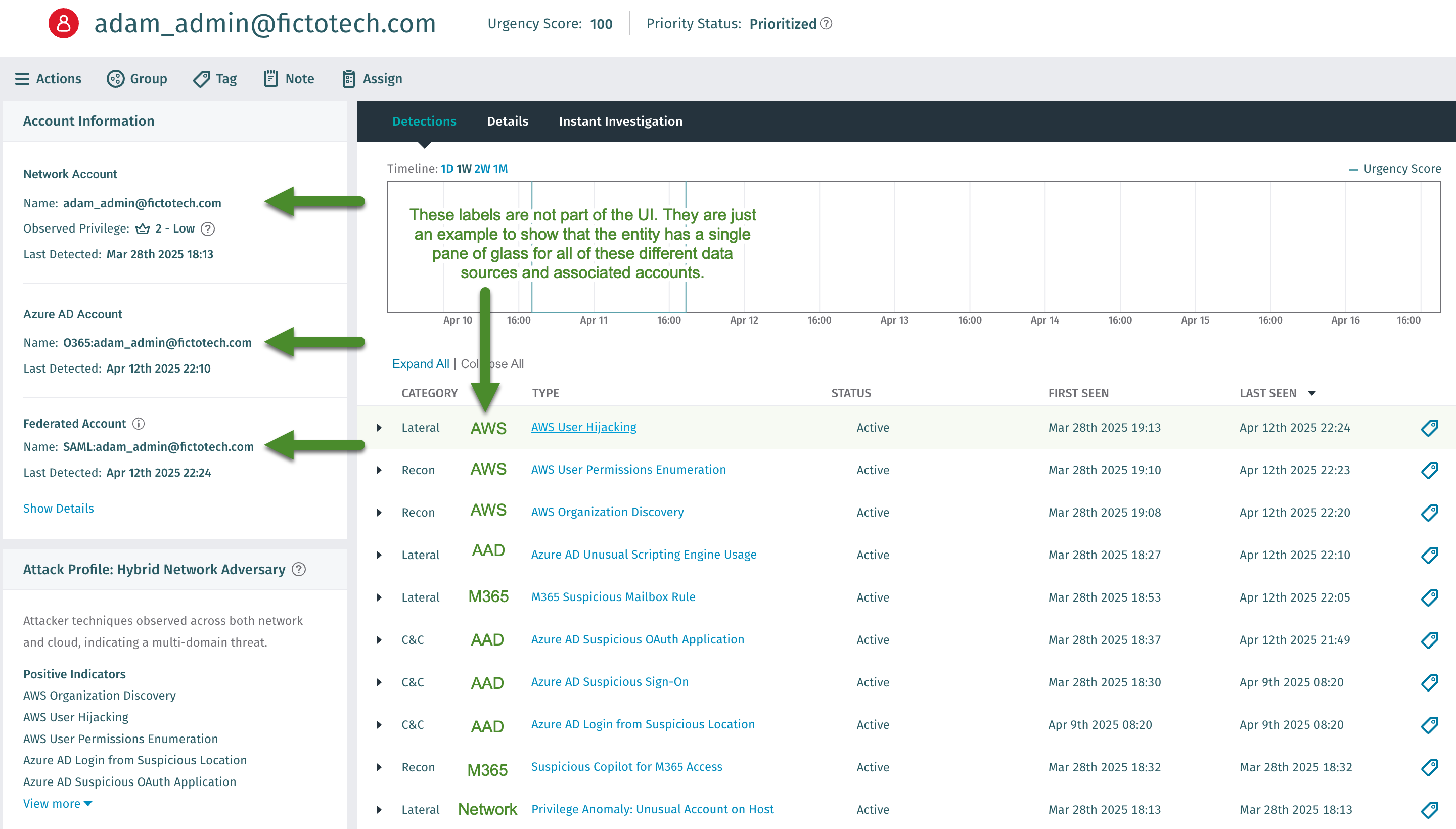This screenshot has height=829, width=1456.
Task: Select the 1M timeline range
Action: pos(500,168)
